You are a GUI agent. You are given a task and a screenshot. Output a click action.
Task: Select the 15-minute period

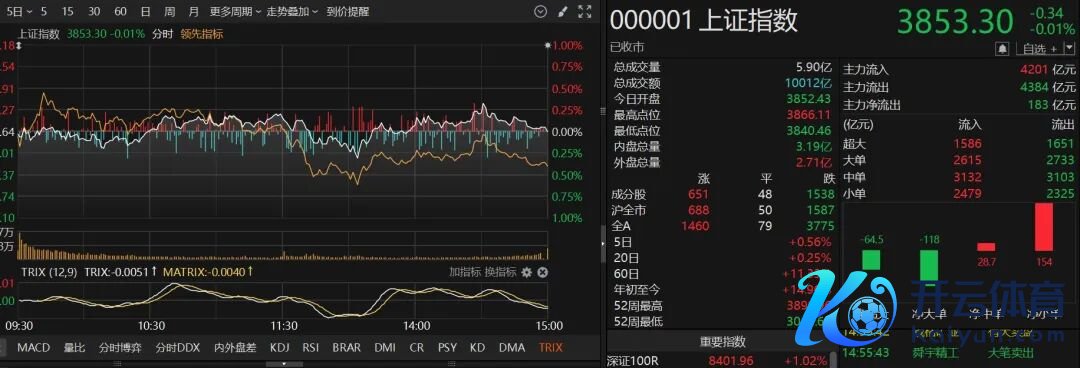(68, 12)
